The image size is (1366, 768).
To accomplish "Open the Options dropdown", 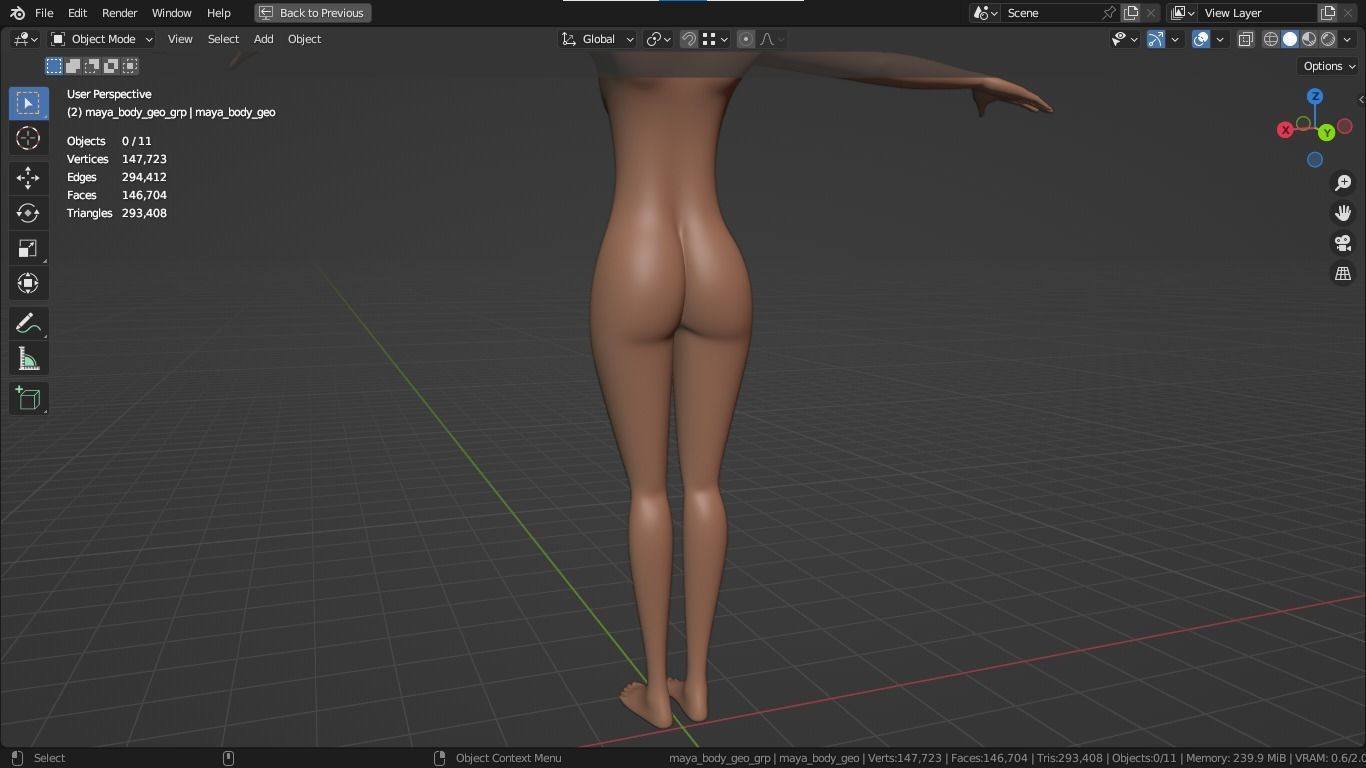I will click(1329, 66).
